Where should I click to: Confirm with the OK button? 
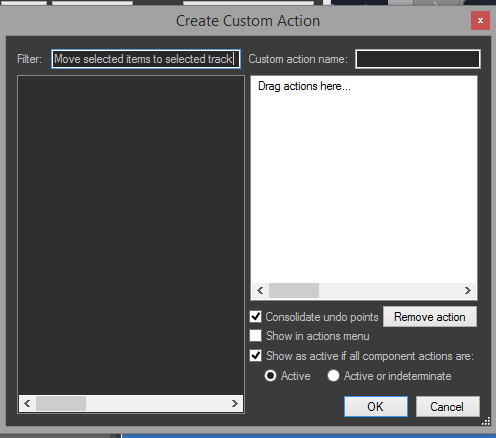point(376,406)
